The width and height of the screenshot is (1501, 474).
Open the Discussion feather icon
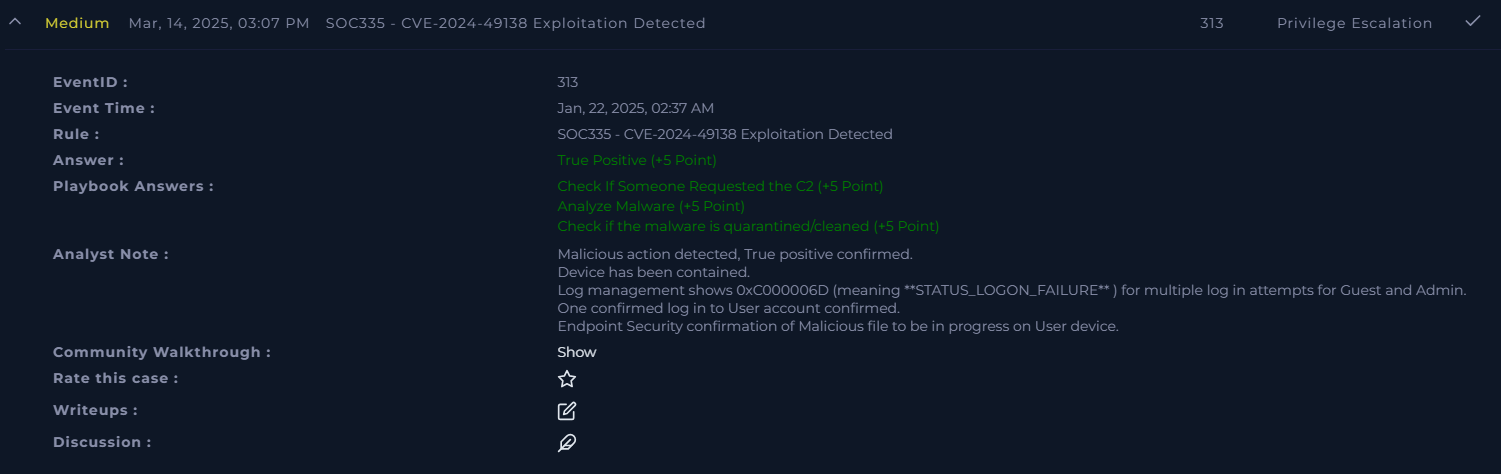point(567,443)
